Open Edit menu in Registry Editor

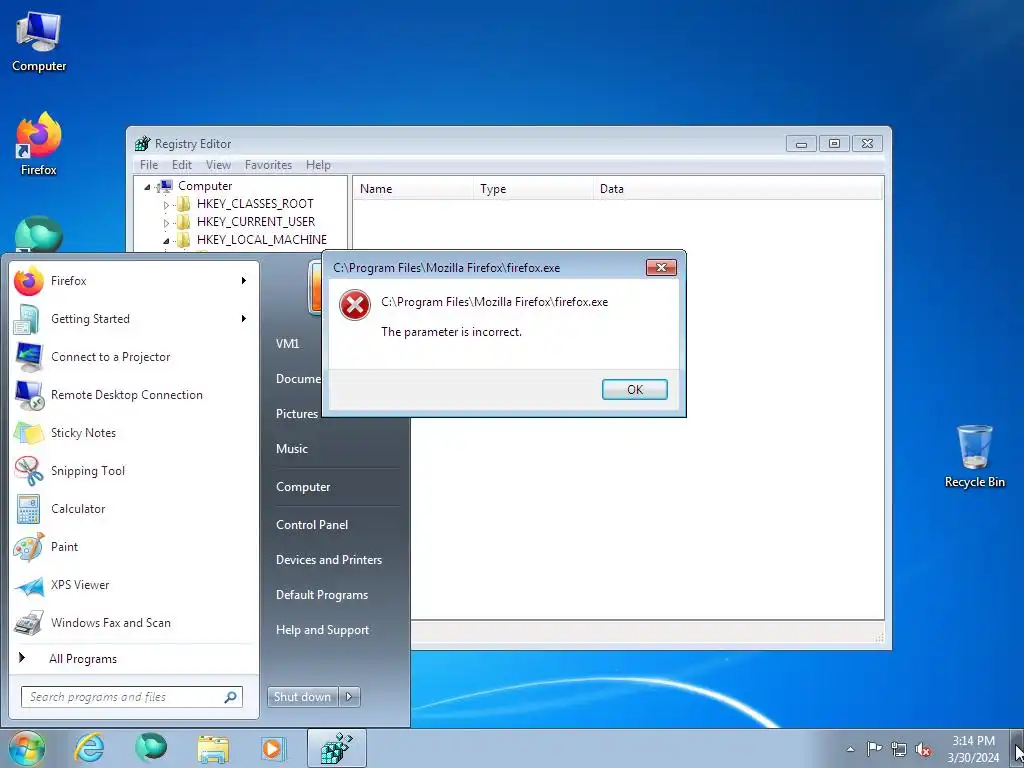(182, 165)
